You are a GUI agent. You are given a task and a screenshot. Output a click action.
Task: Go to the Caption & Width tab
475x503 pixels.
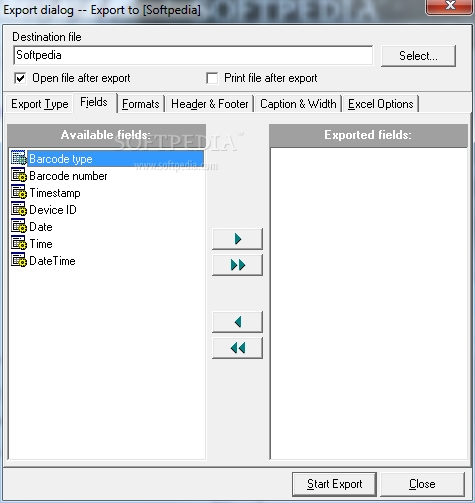298,104
